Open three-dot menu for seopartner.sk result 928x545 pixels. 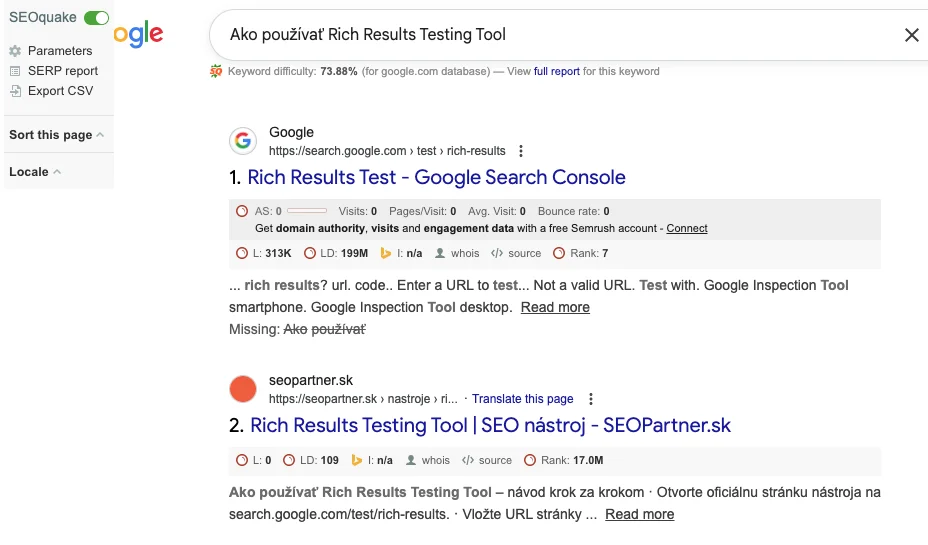(591, 399)
